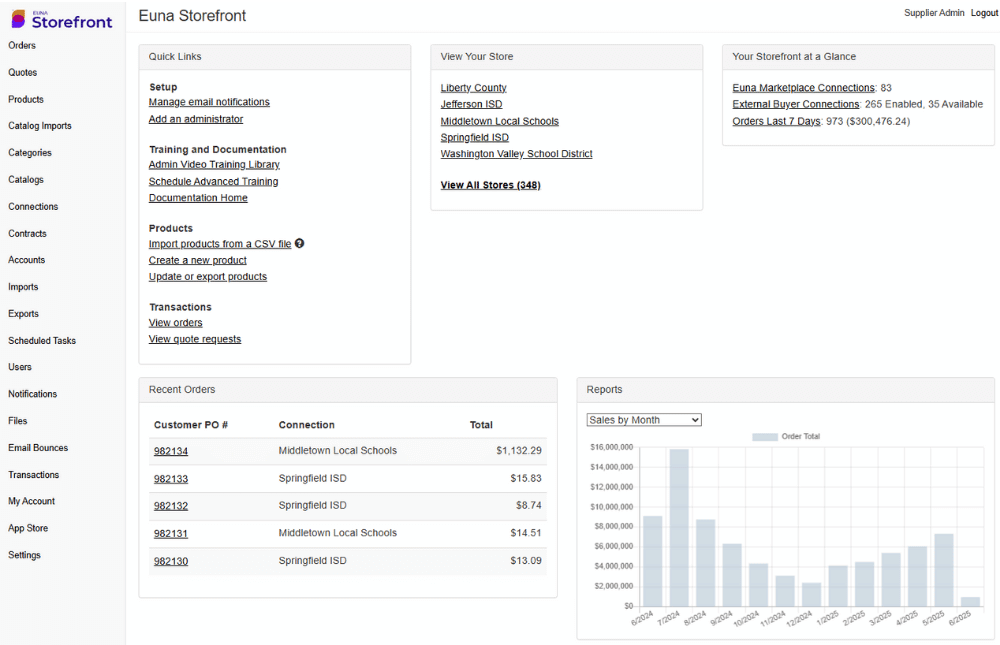This screenshot has width=1000, height=645.
Task: Click the Euna Storefront logo
Action: tap(62, 20)
